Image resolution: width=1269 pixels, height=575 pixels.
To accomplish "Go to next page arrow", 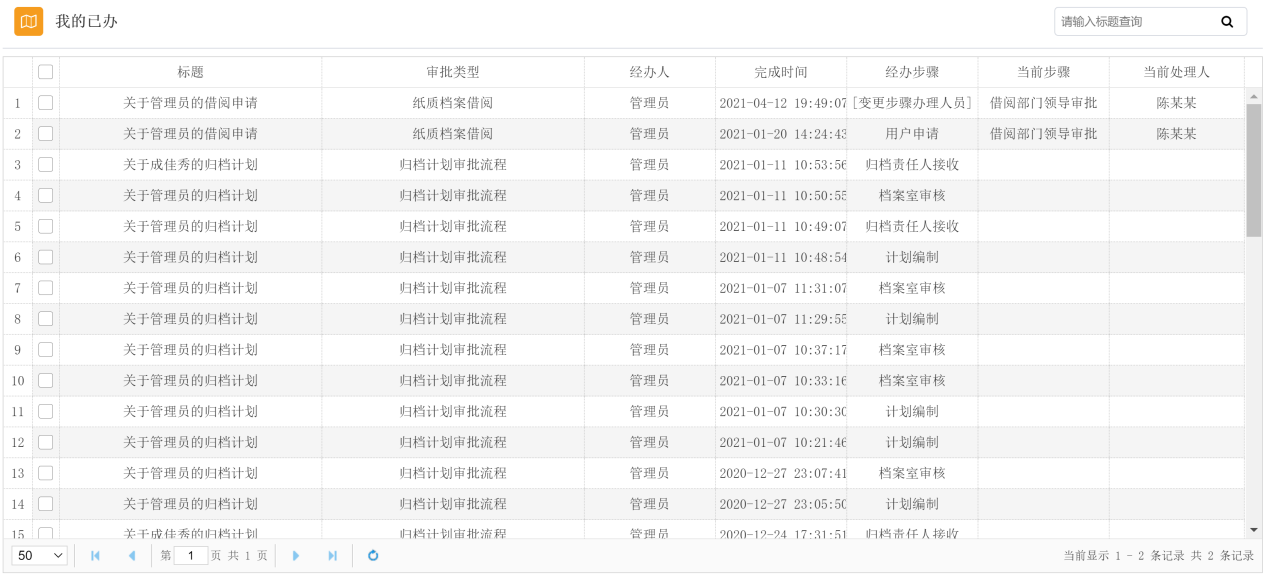I will [296, 556].
